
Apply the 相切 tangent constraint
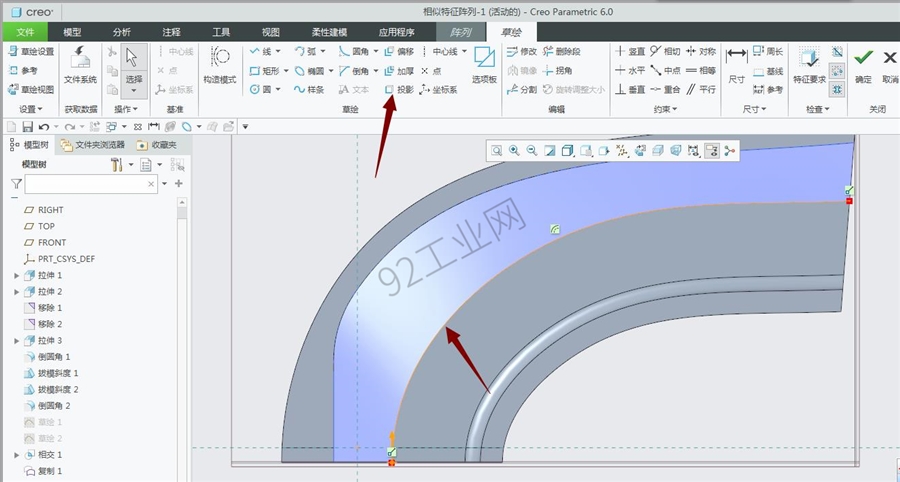666,52
